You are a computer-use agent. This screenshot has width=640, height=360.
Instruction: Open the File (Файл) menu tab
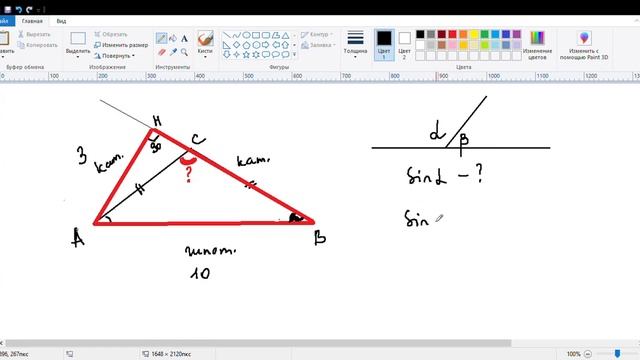coord(6,21)
